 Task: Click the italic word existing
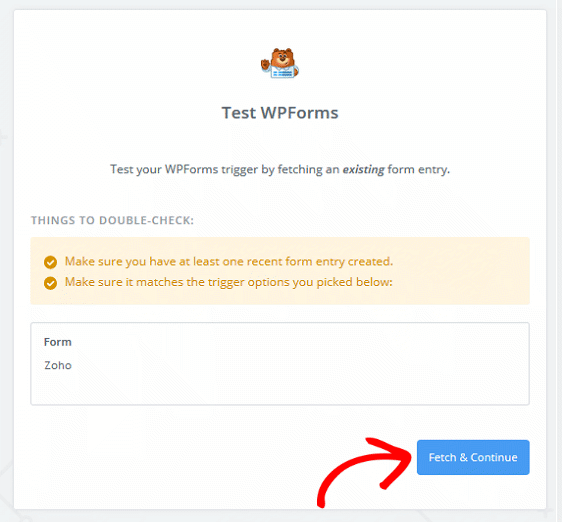coord(363,169)
